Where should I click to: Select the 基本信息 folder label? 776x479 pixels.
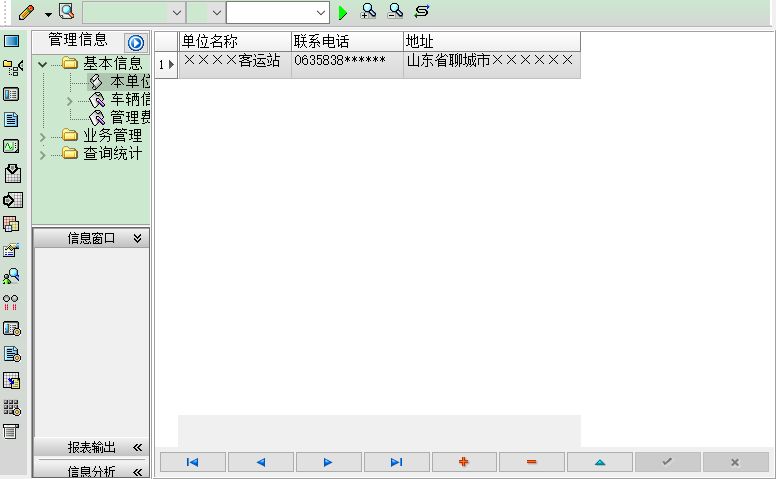(x=112, y=63)
